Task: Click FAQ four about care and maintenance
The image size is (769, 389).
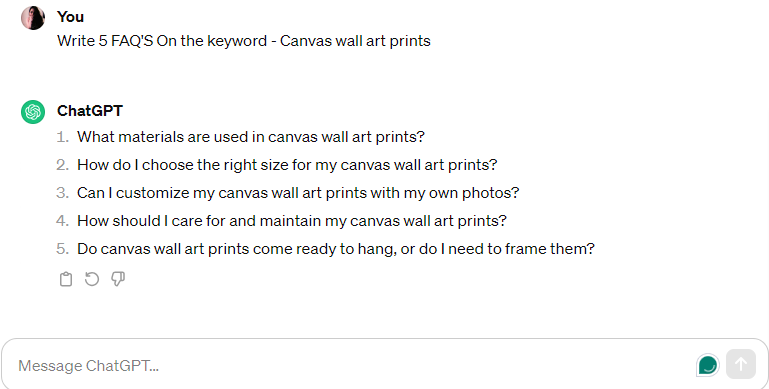Action: click(x=292, y=221)
